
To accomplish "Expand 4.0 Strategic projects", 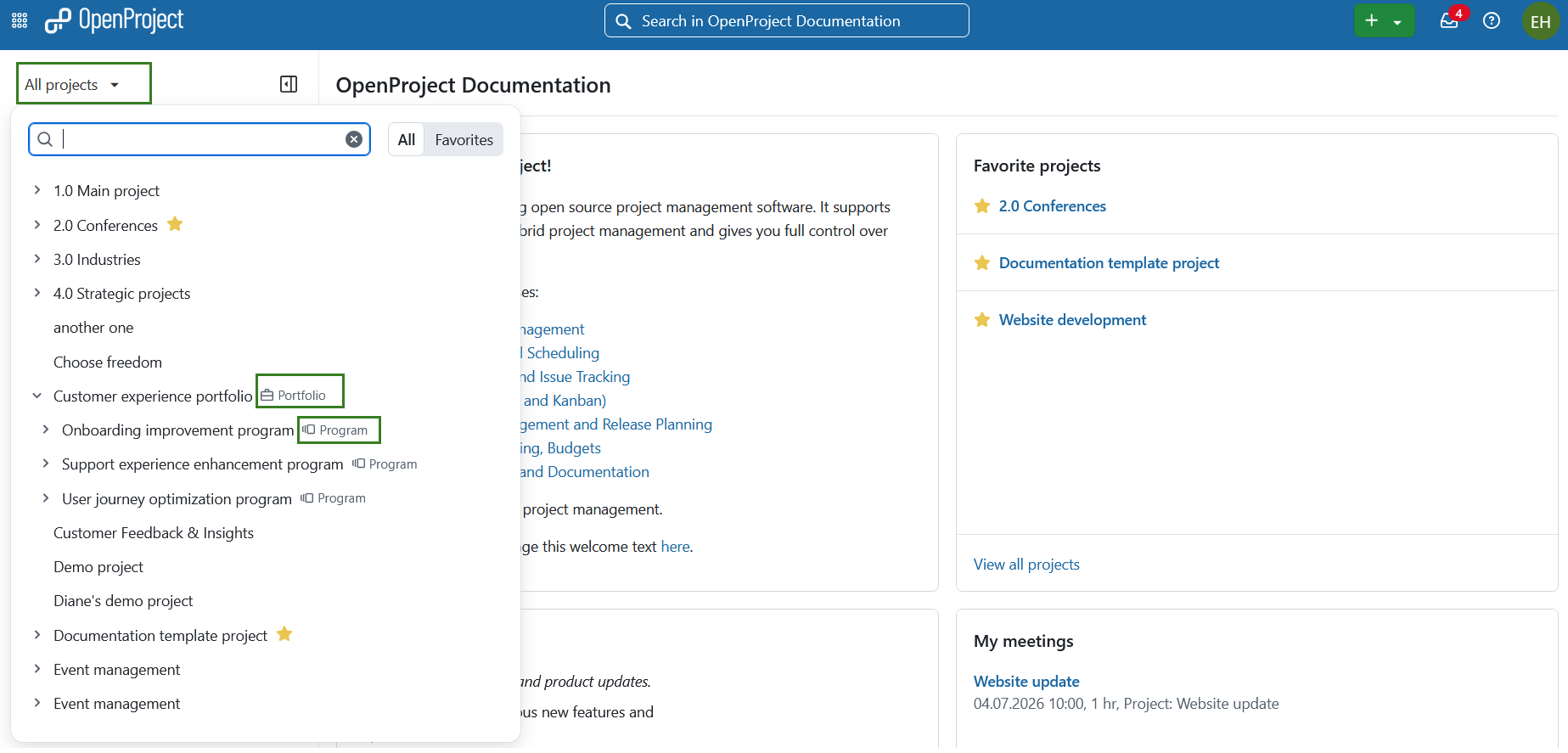I will [x=37, y=293].
